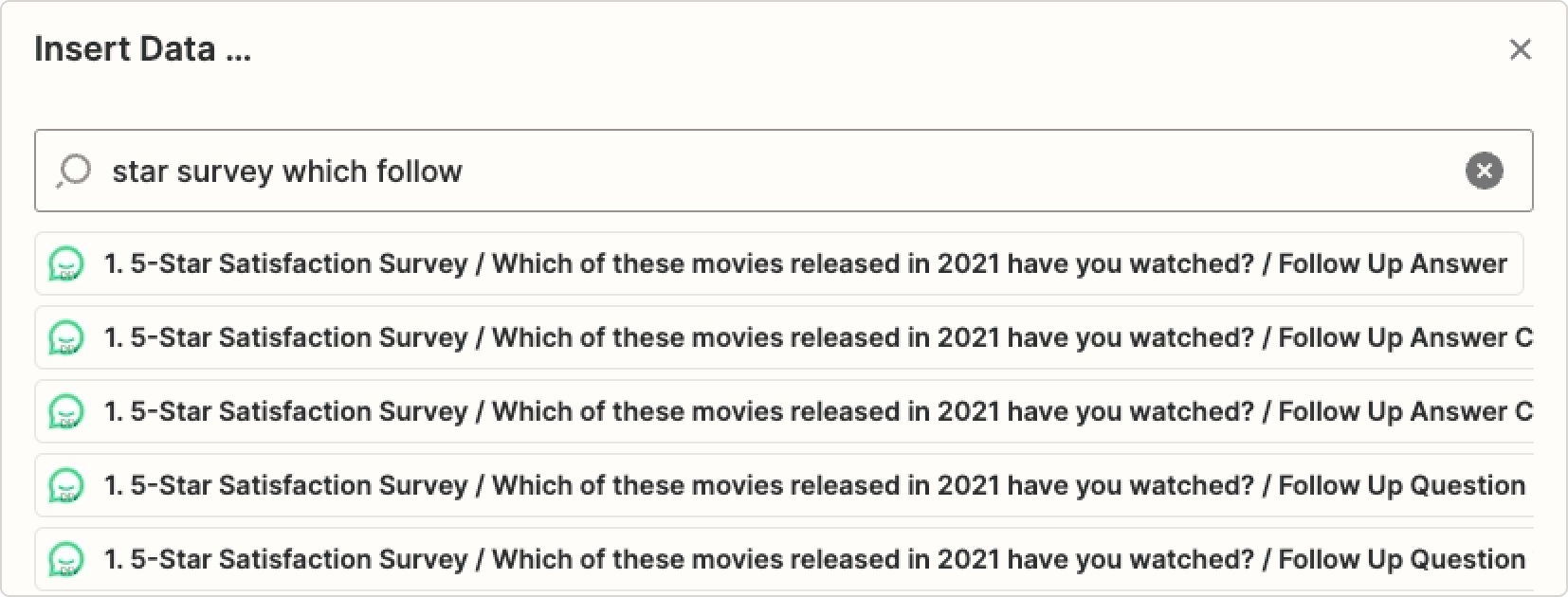
Task: Click the survey icon of the first result
Action: 66,264
